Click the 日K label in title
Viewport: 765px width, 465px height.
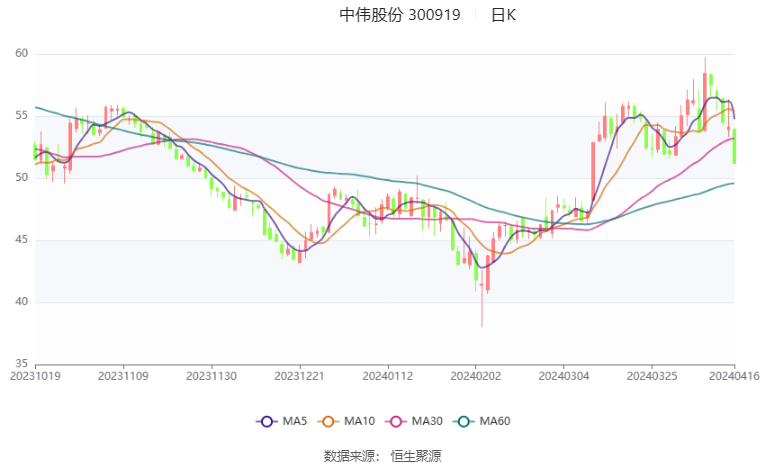(x=503, y=15)
